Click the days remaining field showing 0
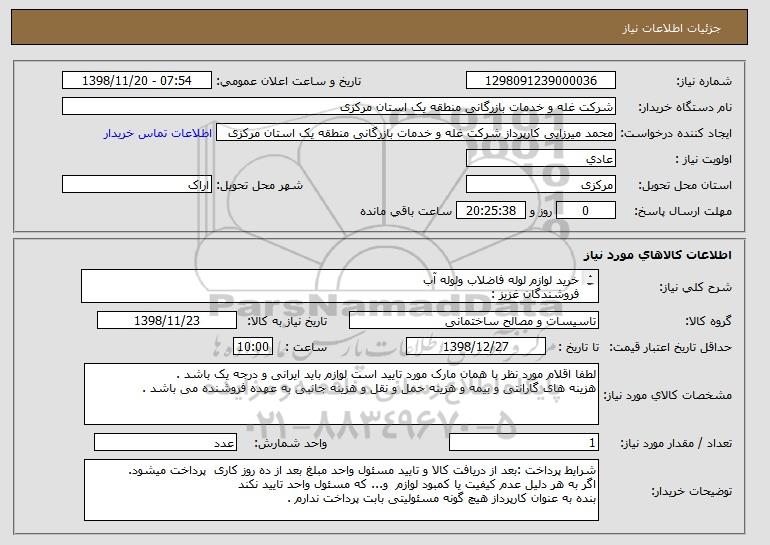The height and width of the screenshot is (545, 770). (585, 211)
